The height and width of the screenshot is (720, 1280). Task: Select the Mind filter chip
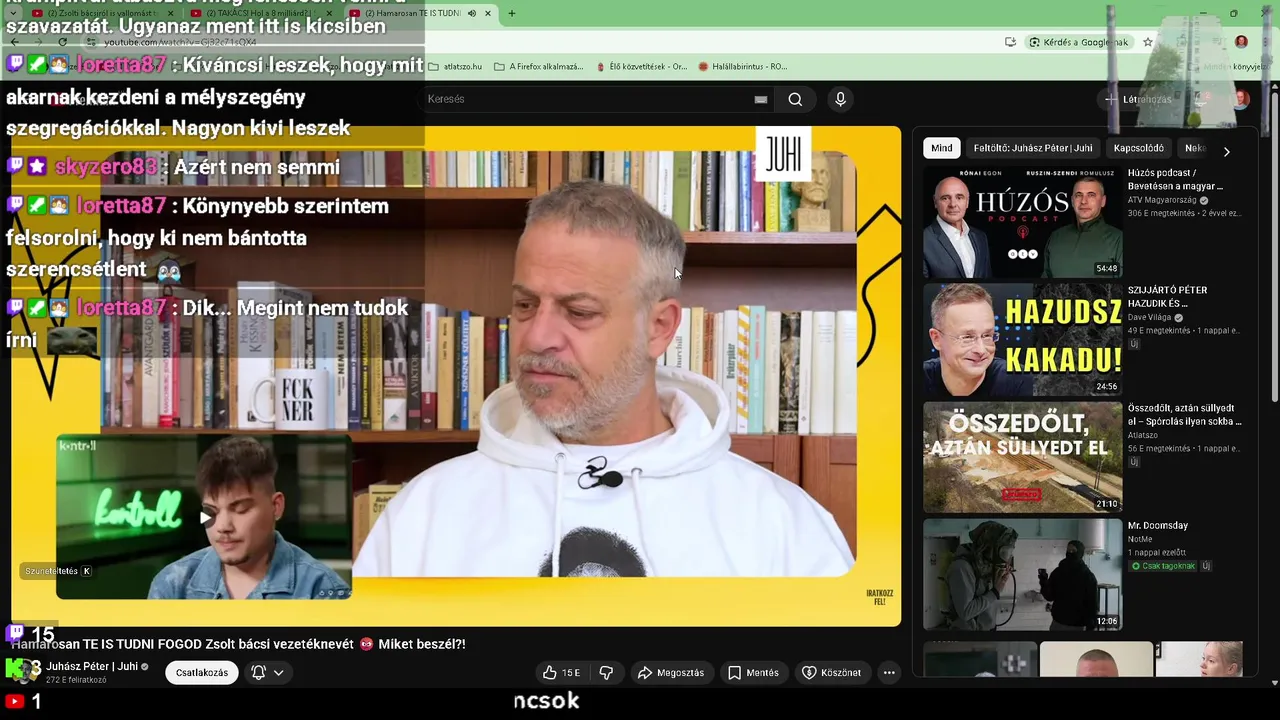click(x=942, y=148)
